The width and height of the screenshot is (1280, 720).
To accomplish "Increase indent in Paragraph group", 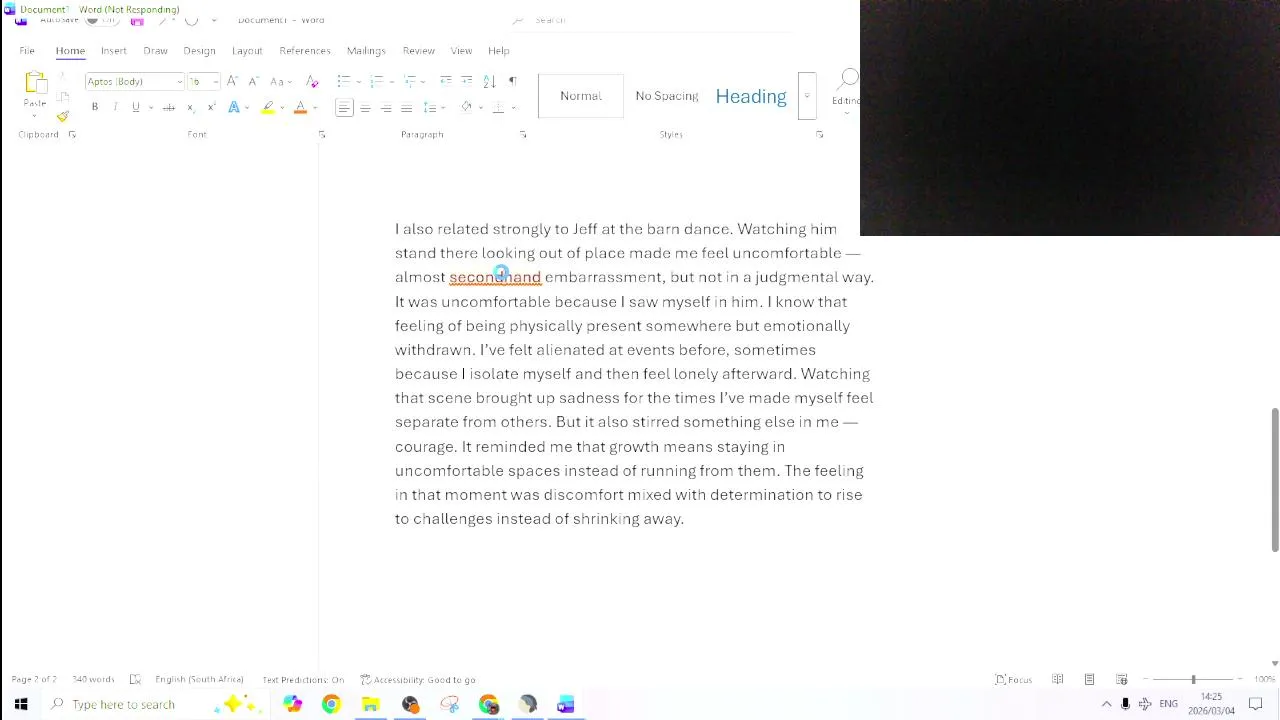I will pos(466,81).
